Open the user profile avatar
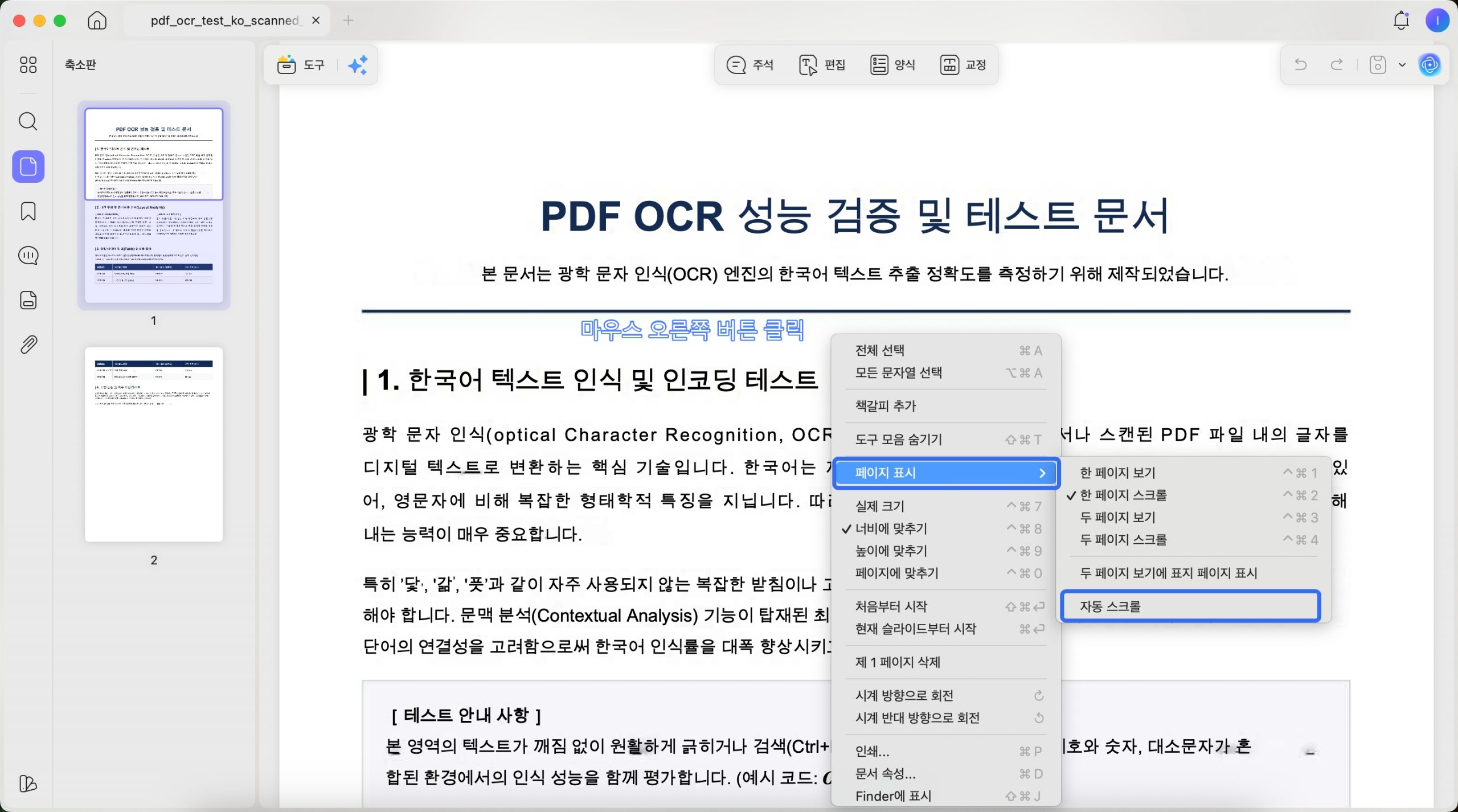 (1437, 20)
